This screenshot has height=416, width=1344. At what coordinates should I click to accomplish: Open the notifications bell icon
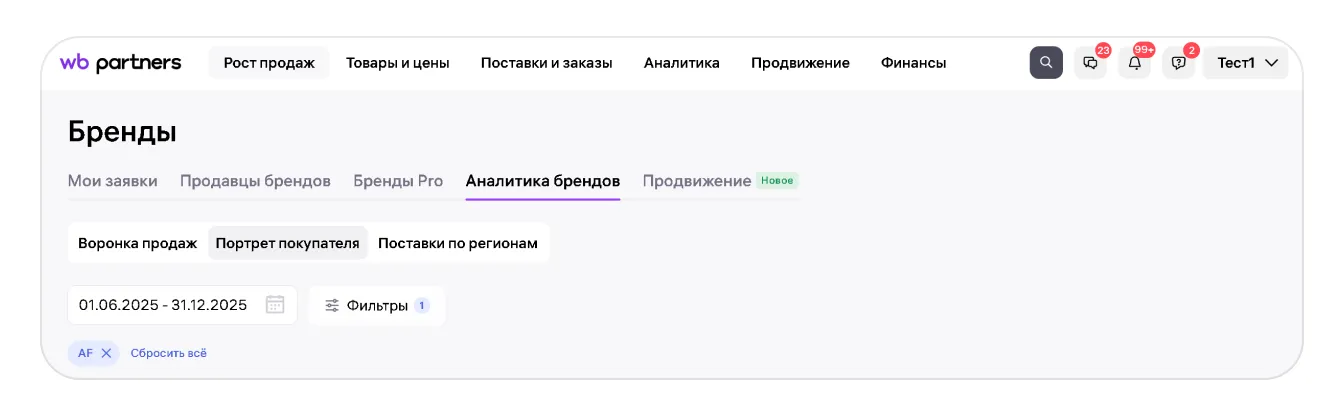pos(1134,63)
